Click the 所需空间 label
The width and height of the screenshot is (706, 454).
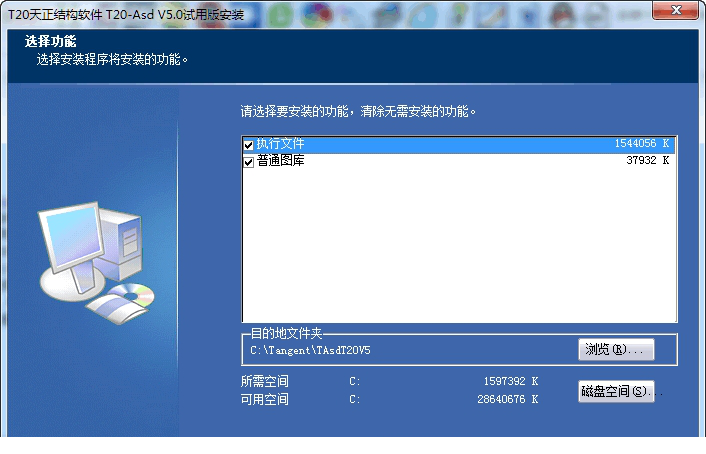(x=264, y=381)
